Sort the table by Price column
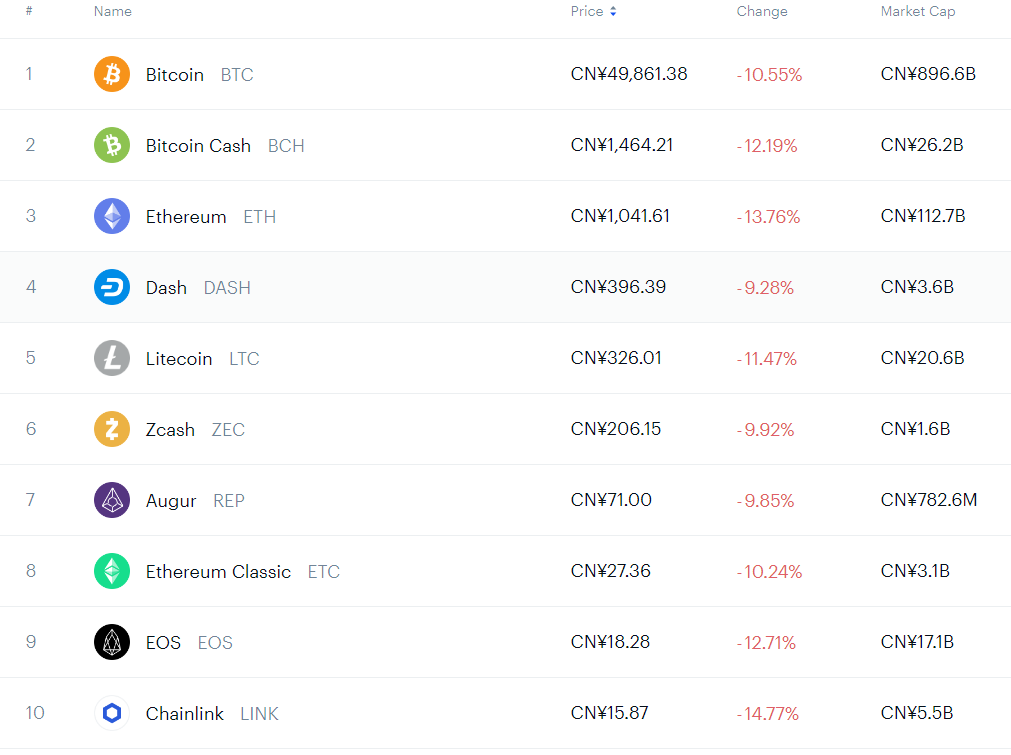 tap(587, 11)
